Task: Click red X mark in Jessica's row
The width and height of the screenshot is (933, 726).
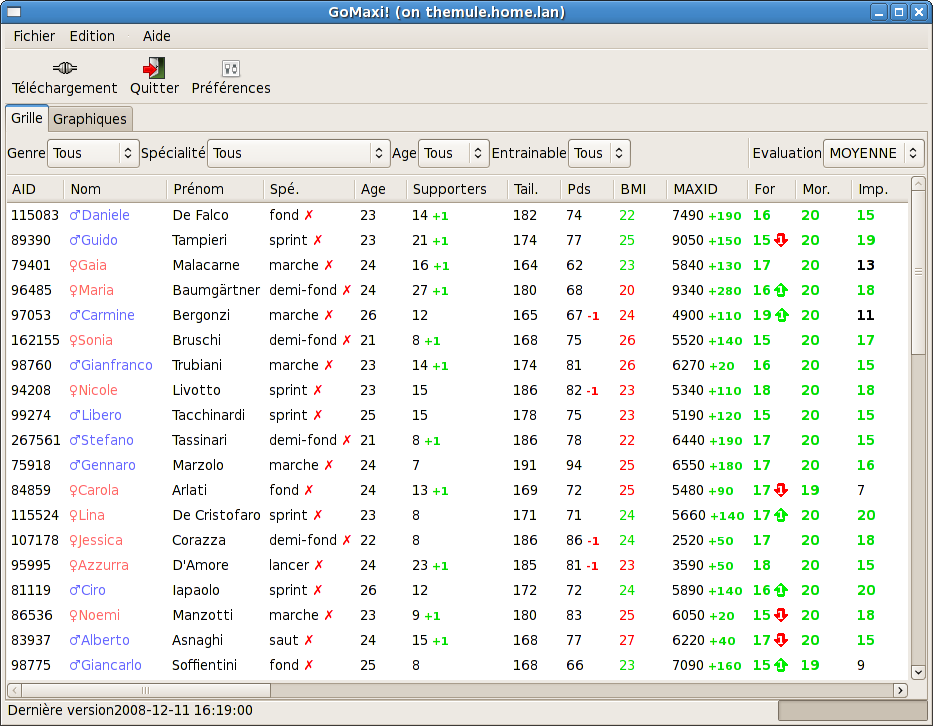Action: pyautogui.click(x=347, y=540)
